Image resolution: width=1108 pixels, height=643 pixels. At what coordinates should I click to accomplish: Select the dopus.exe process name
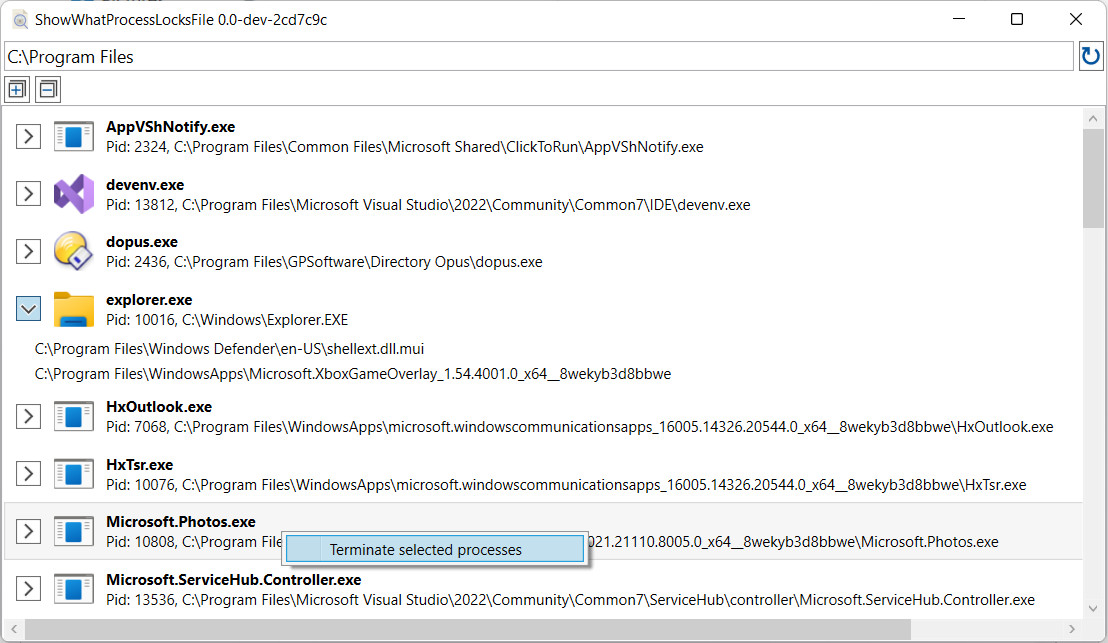point(141,242)
